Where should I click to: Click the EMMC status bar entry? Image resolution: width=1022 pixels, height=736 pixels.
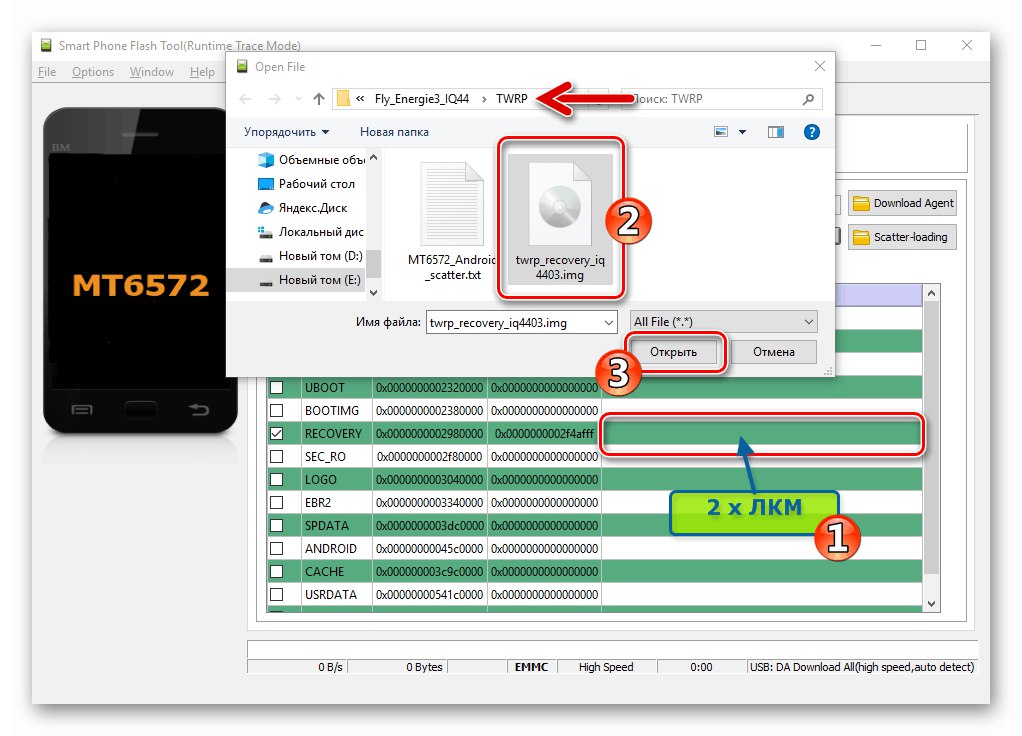531,667
